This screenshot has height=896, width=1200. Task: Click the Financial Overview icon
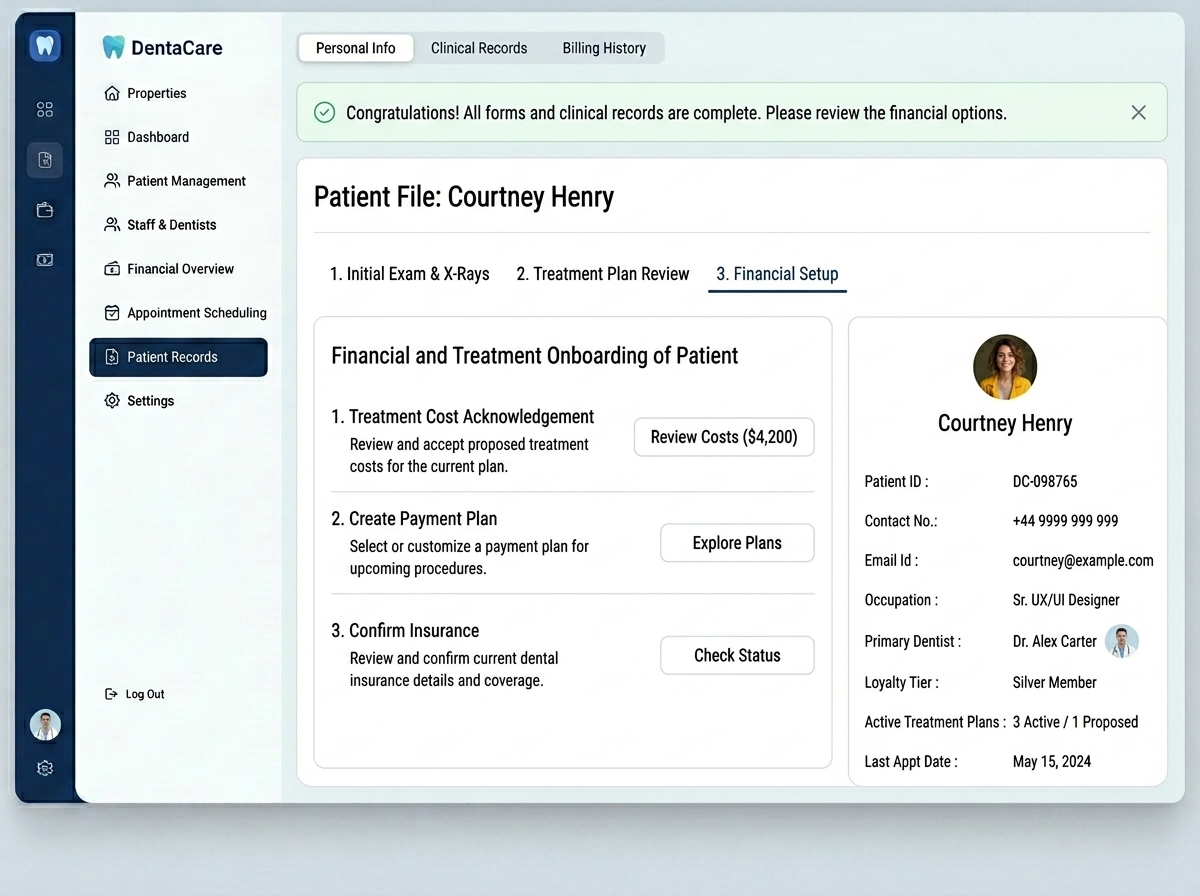[112, 269]
